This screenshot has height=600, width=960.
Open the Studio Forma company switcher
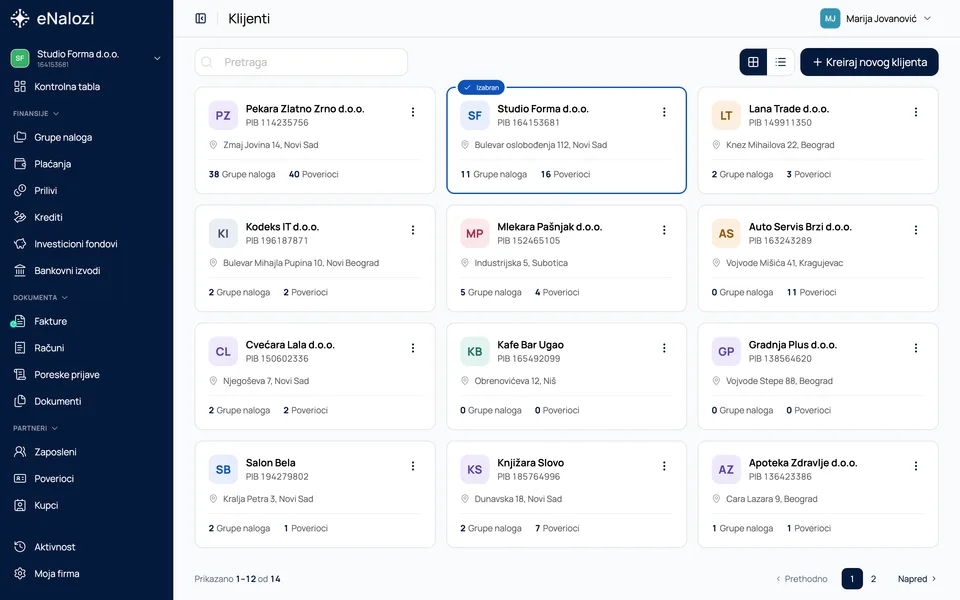point(86,58)
